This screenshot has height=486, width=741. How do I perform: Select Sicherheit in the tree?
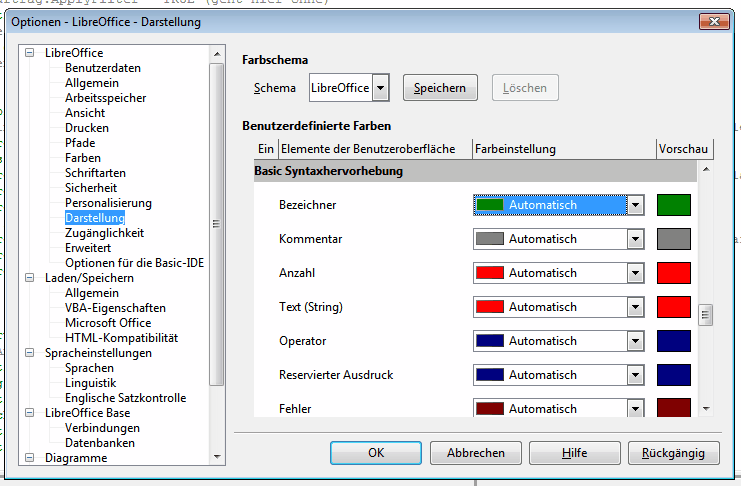91,188
